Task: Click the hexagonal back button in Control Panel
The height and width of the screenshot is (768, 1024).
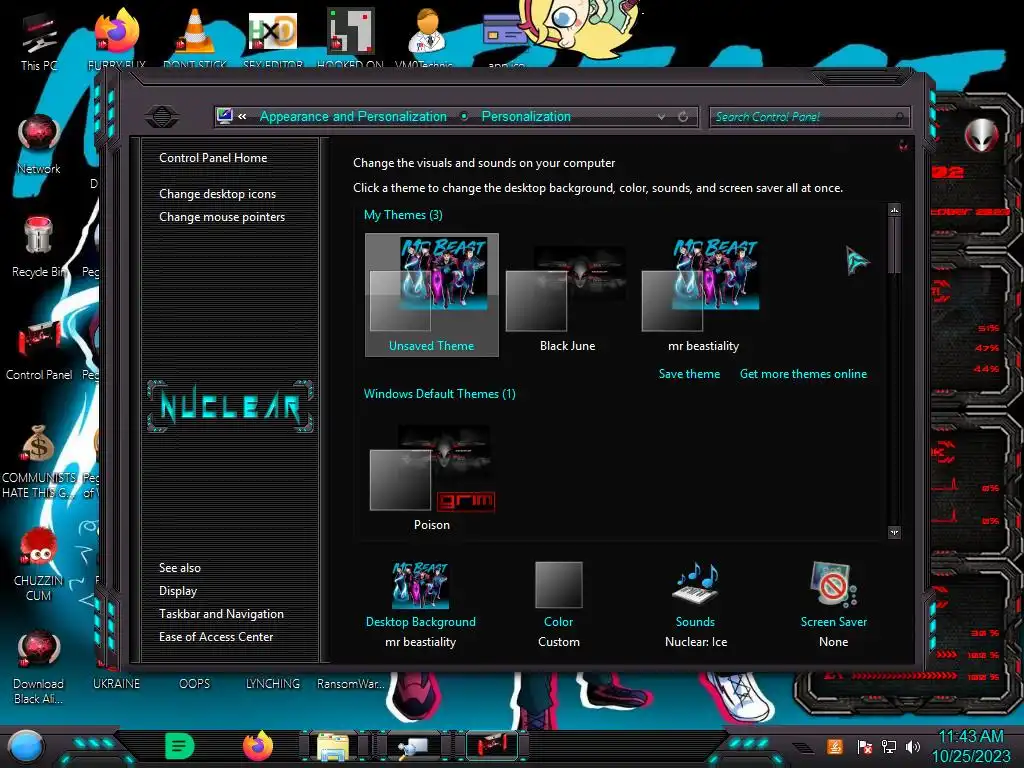Action: [162, 117]
